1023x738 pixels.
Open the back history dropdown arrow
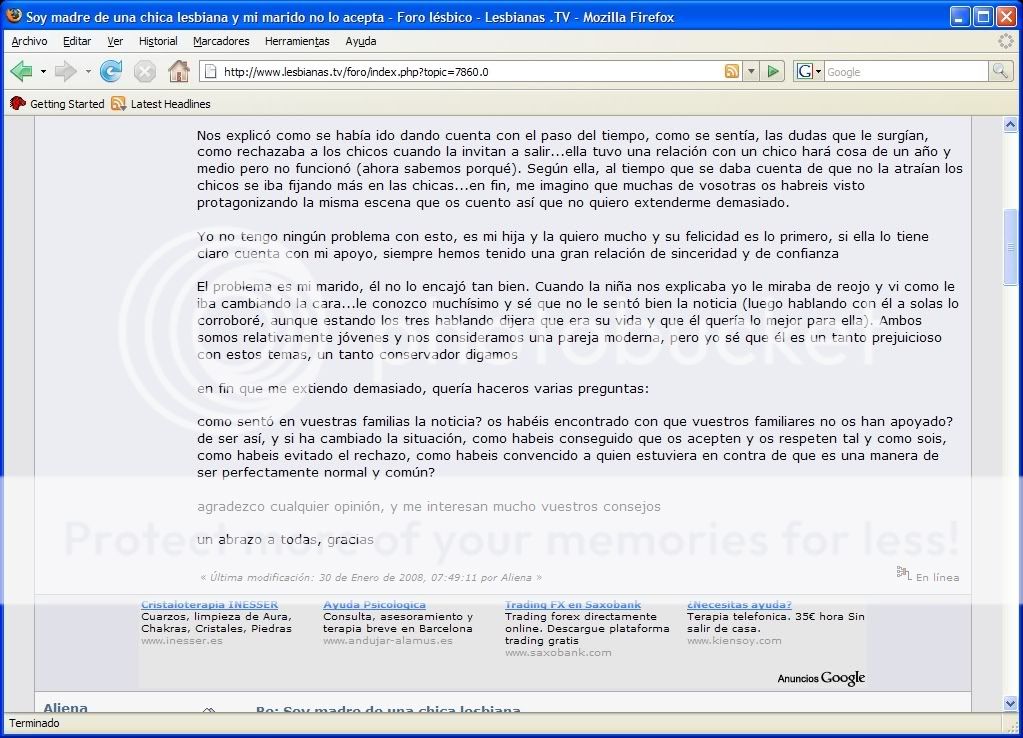click(43, 71)
